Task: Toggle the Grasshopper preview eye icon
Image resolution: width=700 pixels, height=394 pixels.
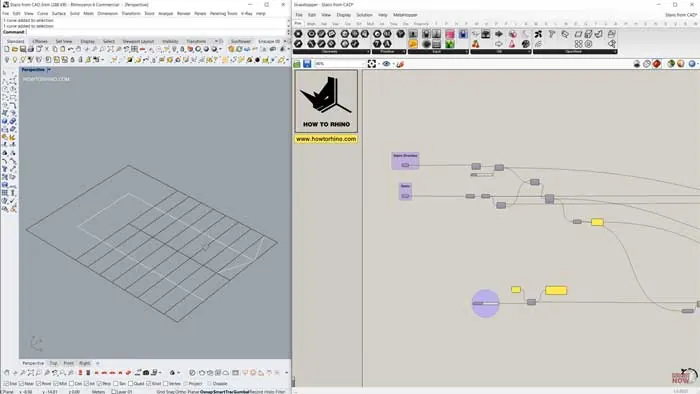Action: click(x=386, y=64)
